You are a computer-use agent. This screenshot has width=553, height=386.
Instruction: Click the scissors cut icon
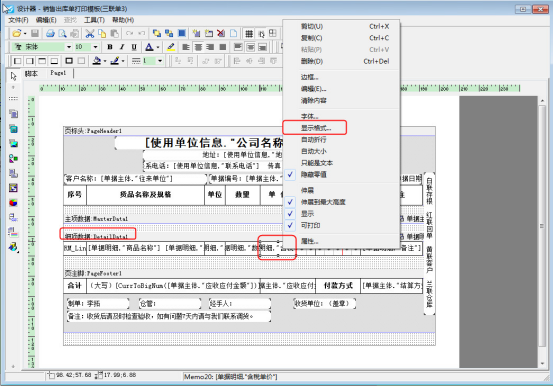(90, 34)
